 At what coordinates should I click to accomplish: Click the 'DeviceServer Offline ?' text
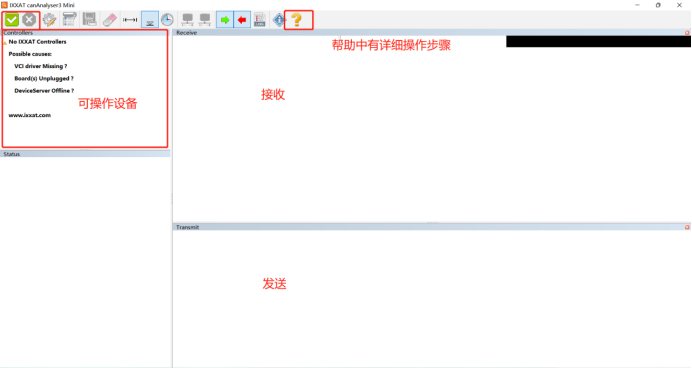(44, 91)
